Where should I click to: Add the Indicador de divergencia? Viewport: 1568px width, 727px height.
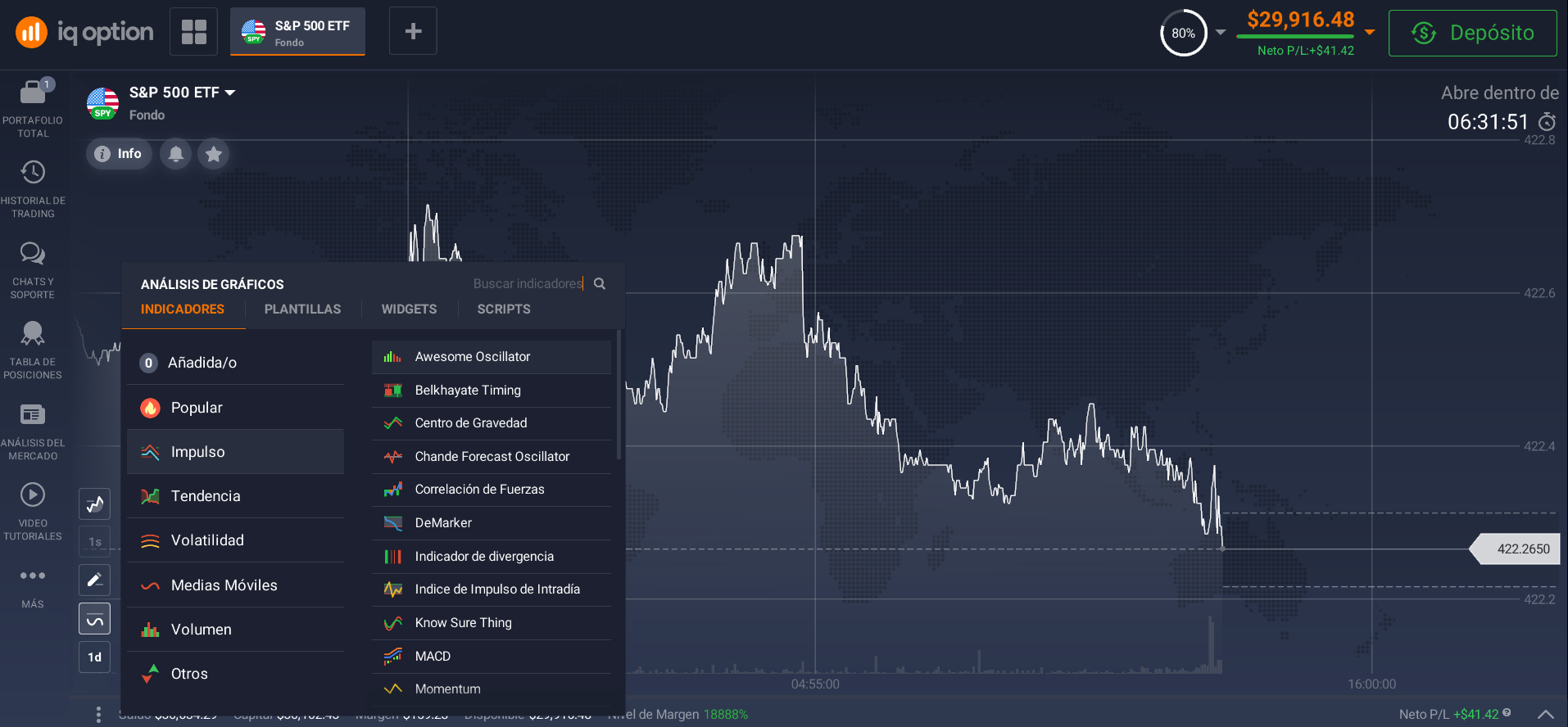pyautogui.click(x=492, y=557)
